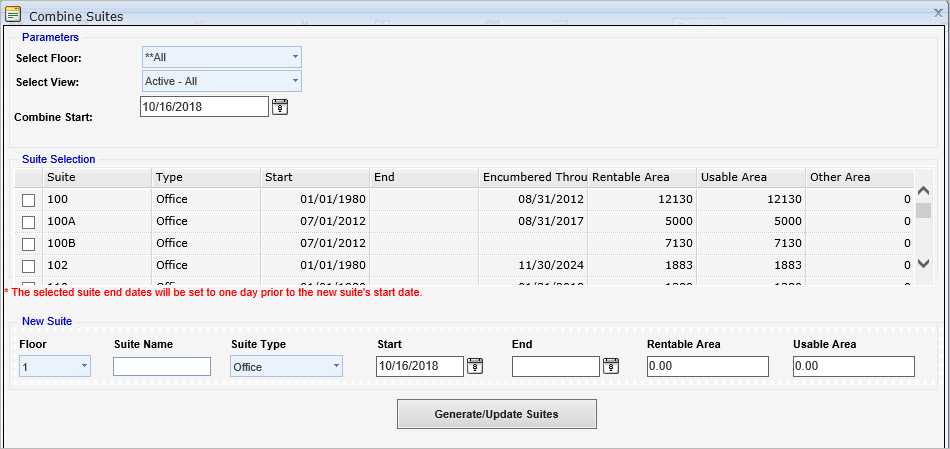
Task: Check the box for suite 100
Action: (28, 200)
